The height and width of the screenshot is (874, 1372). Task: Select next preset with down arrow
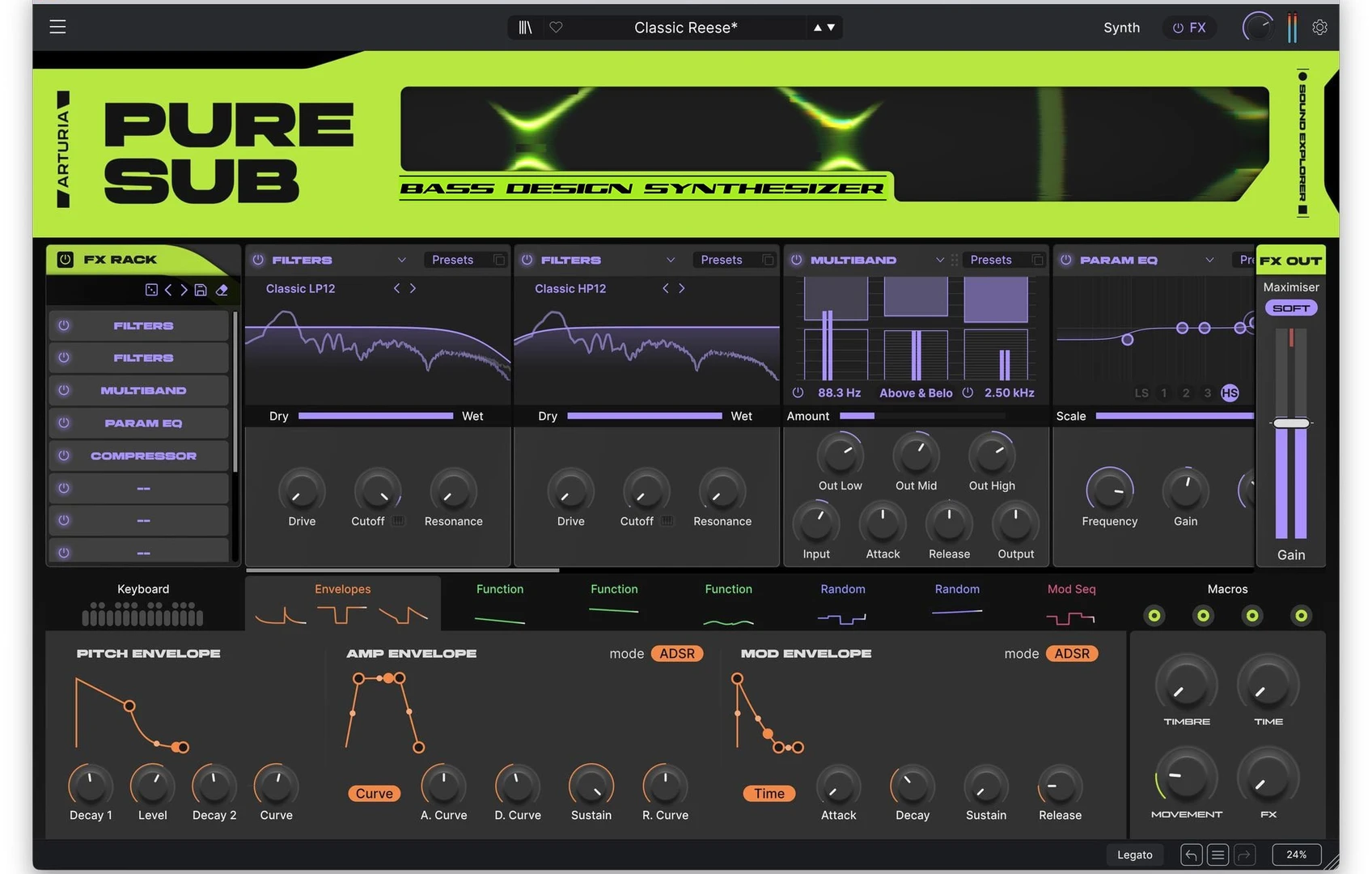click(x=831, y=28)
